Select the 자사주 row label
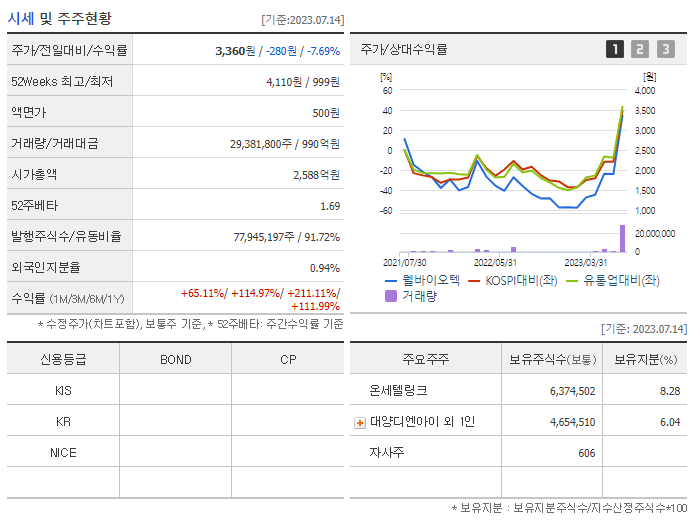Screen dimensions: 700x523 387,453
